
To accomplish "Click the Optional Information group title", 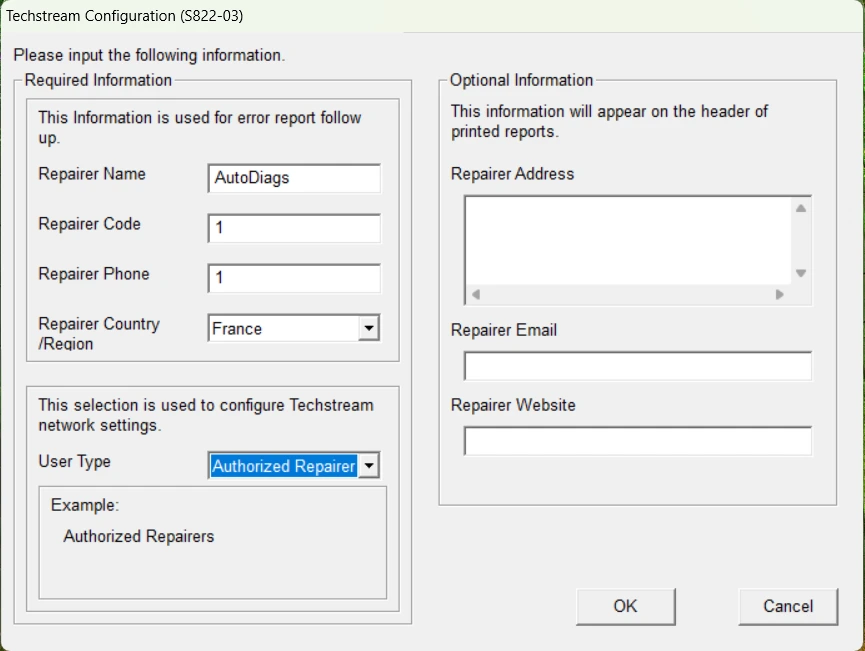I will [521, 80].
